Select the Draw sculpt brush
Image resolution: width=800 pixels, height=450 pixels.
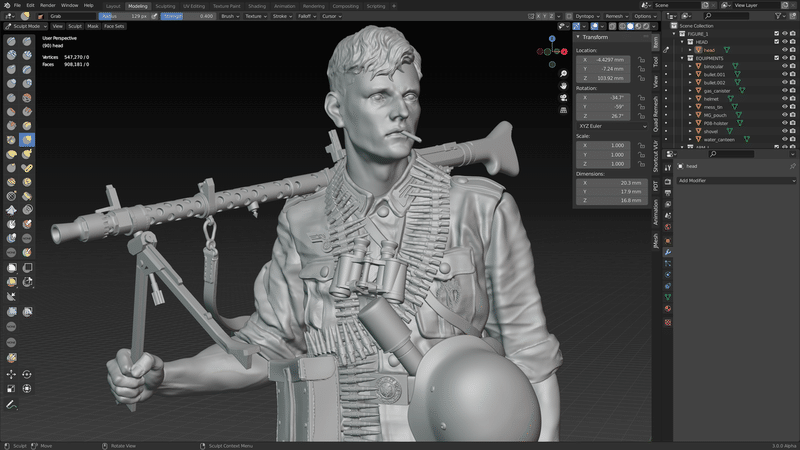pyautogui.click(x=11, y=41)
